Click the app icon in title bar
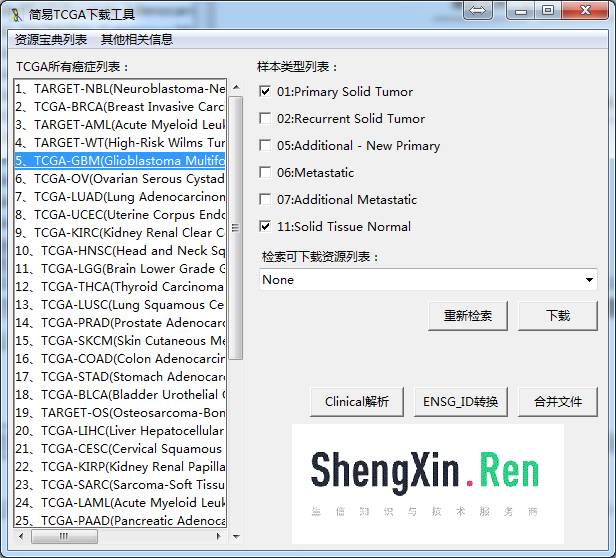 coord(16,14)
